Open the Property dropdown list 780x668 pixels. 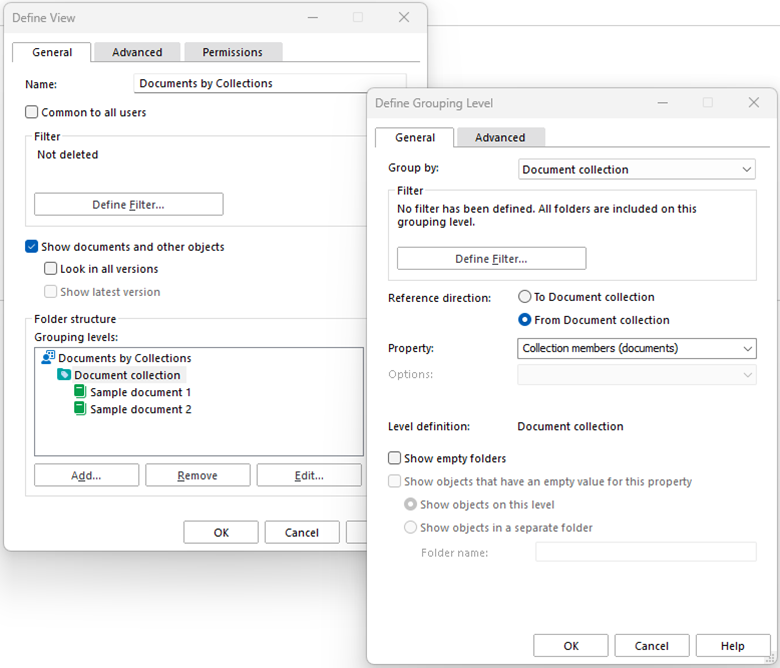click(637, 348)
